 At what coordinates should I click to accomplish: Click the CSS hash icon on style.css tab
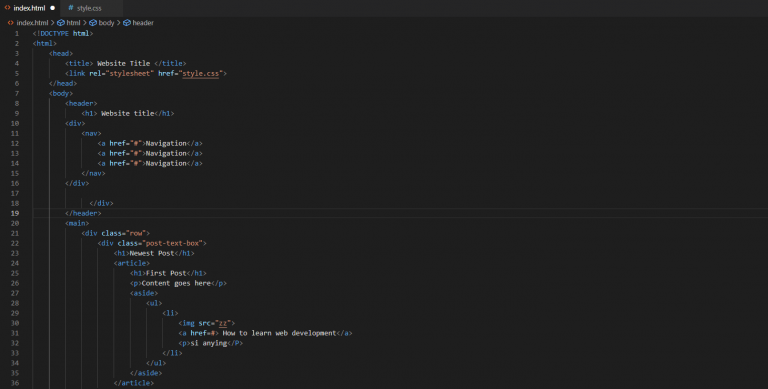click(x=71, y=8)
